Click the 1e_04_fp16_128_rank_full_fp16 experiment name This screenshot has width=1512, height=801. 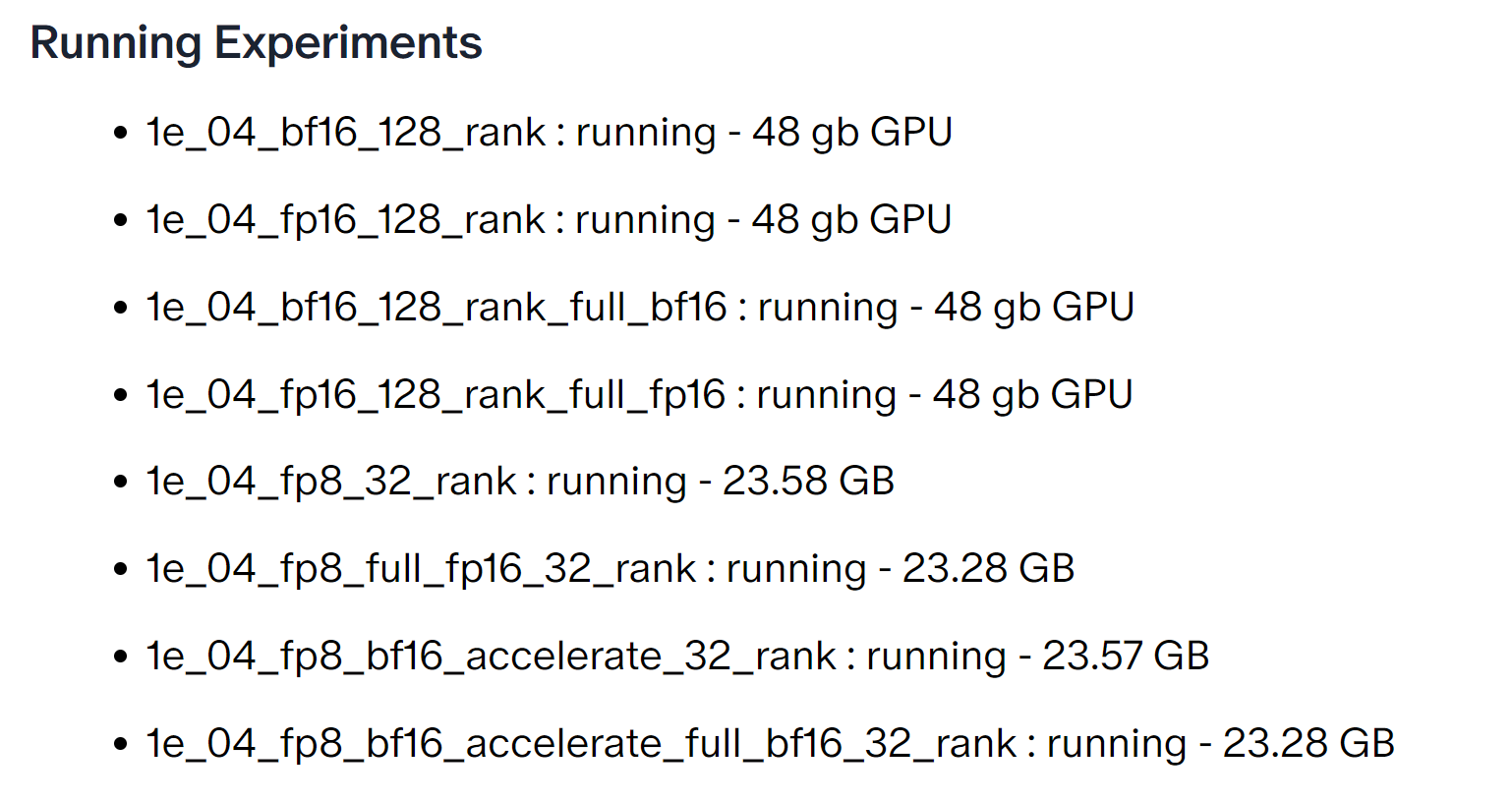[x=436, y=395]
